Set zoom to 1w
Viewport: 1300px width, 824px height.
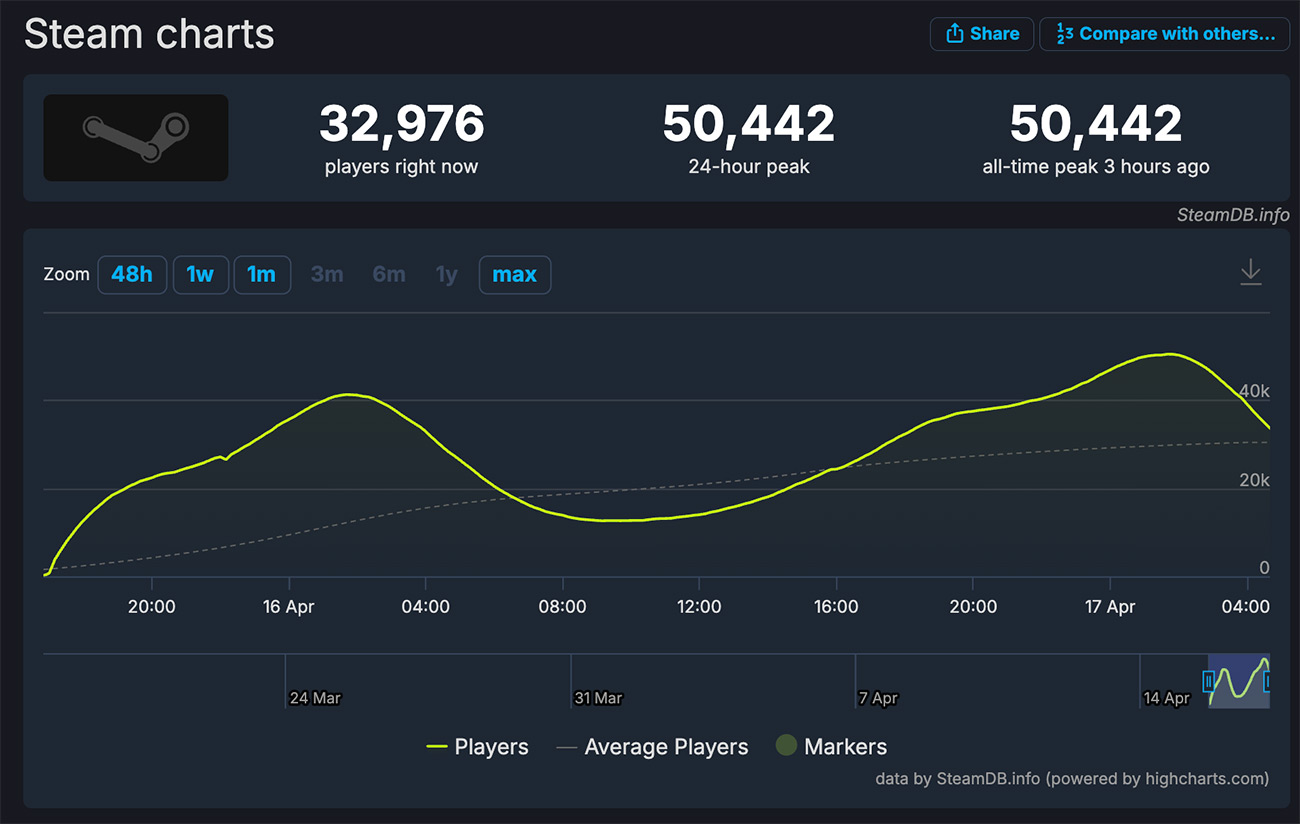[200, 275]
